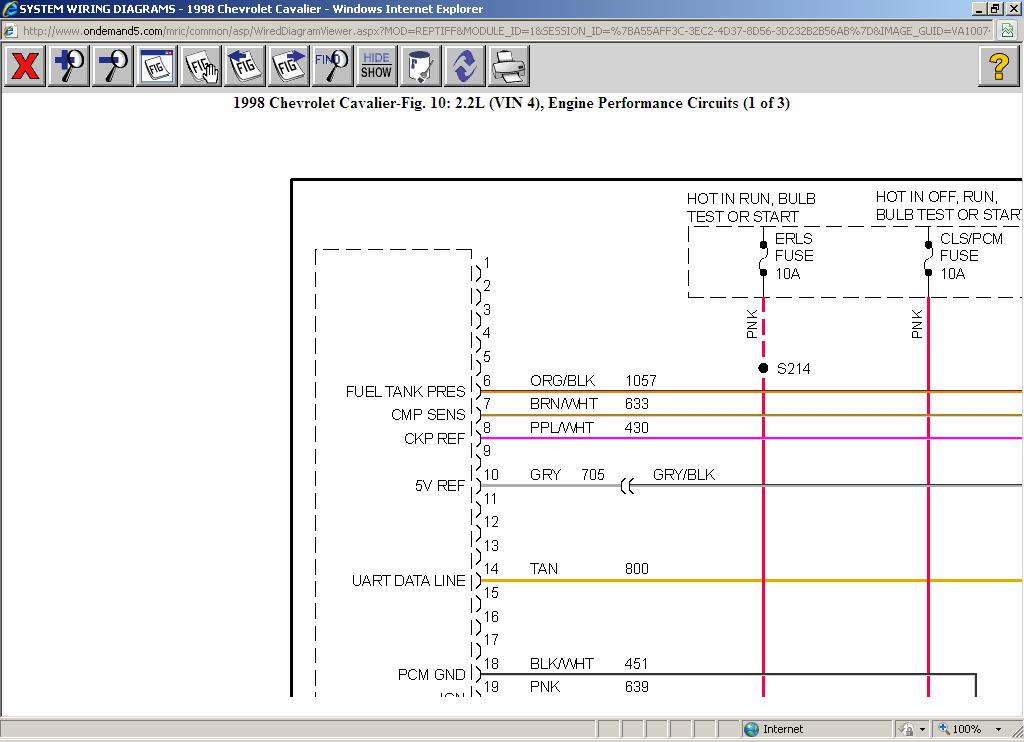Go to the previous figure
This screenshot has width=1024, height=742.
(245, 67)
